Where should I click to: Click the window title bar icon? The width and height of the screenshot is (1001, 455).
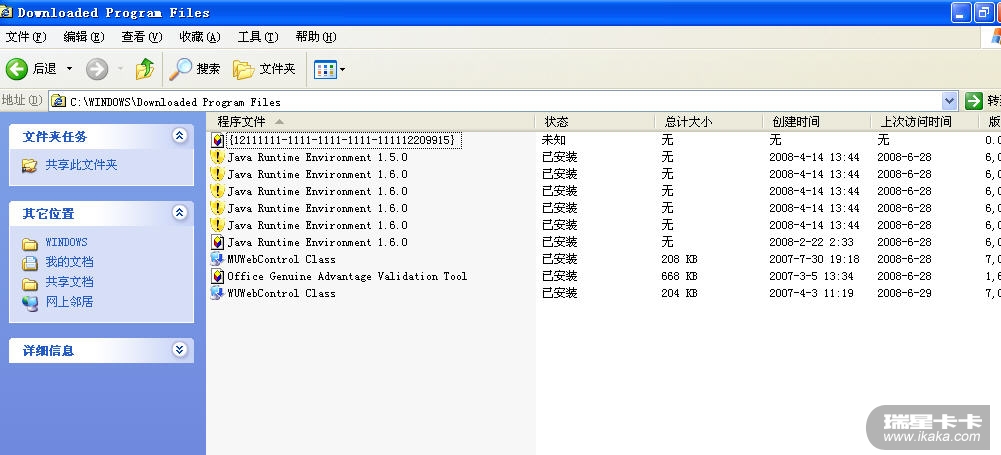pyautogui.click(x=6, y=12)
